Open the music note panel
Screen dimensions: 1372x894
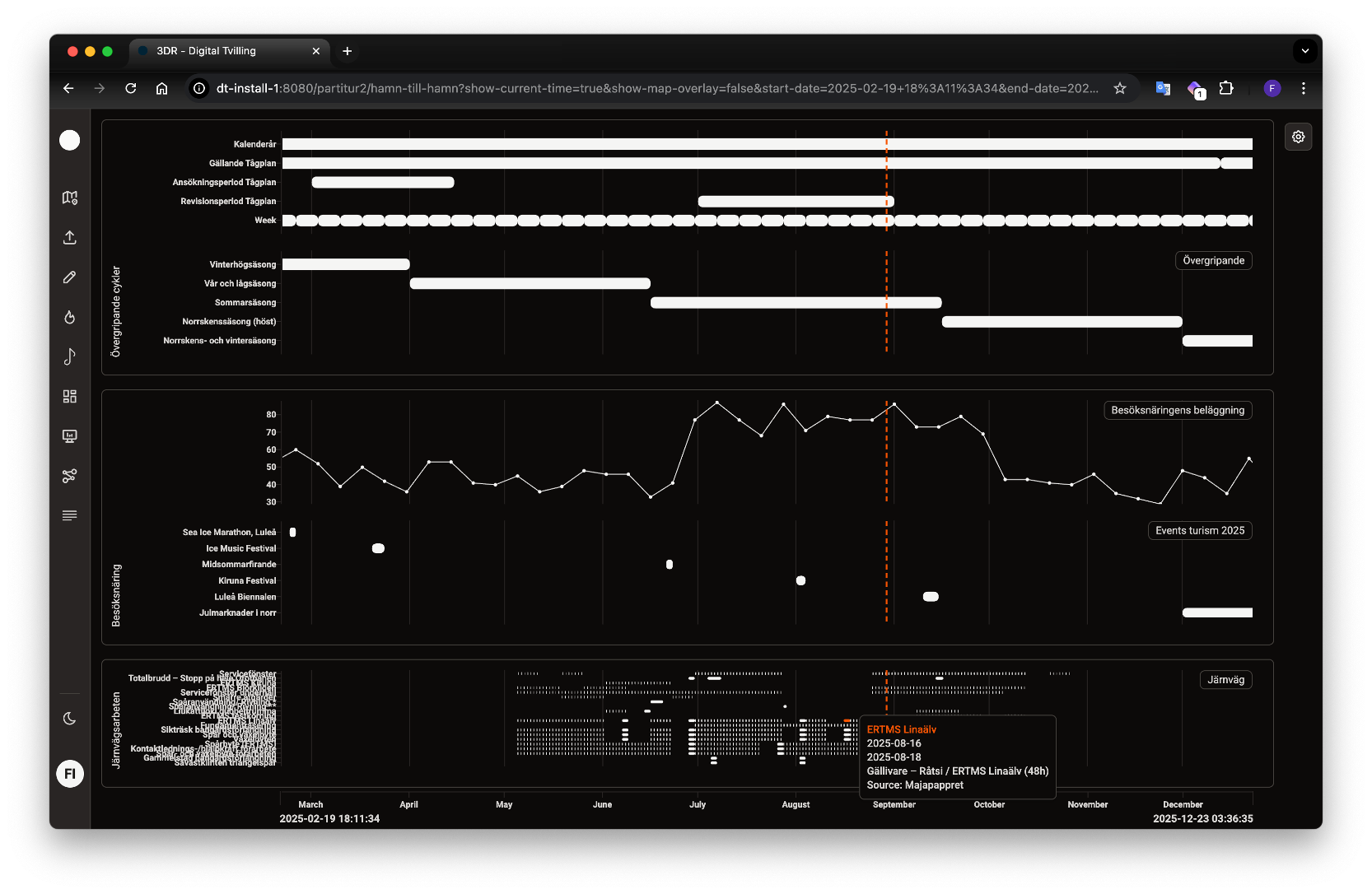pyautogui.click(x=69, y=356)
